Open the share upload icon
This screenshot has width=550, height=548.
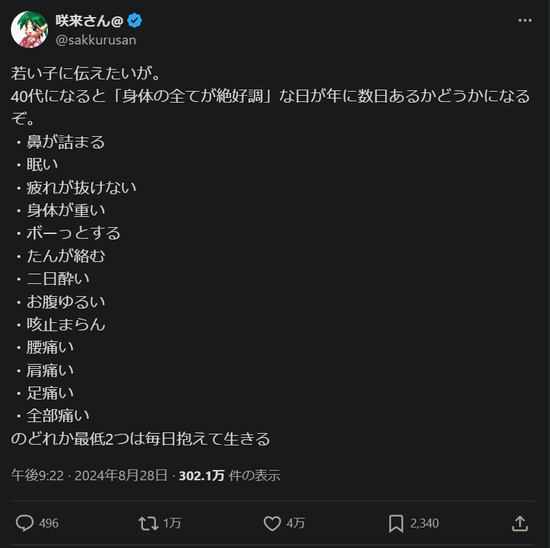coord(519,523)
